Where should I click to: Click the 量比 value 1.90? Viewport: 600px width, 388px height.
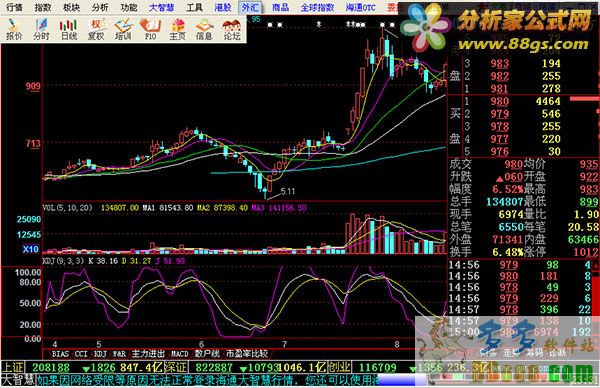point(586,214)
